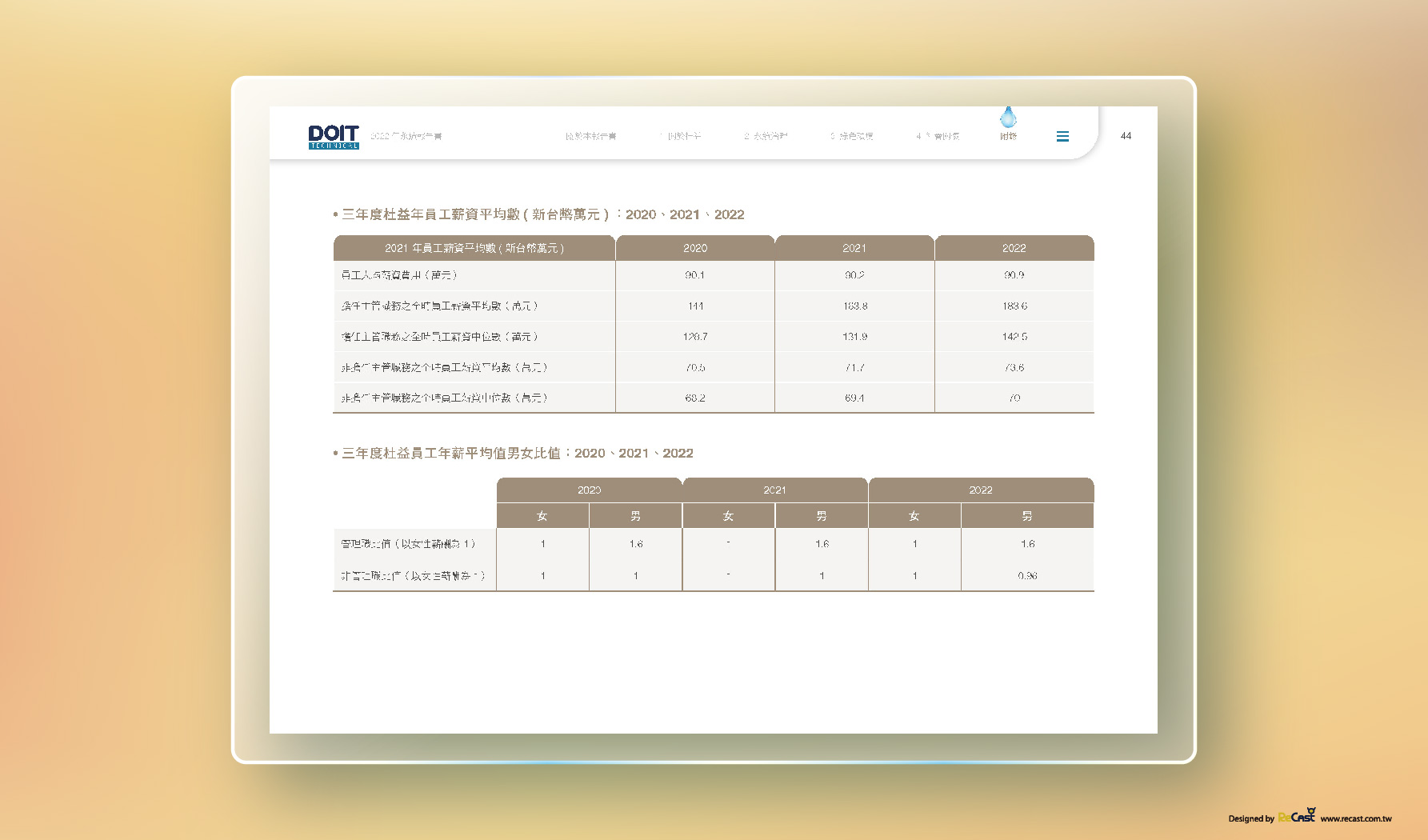
Task: Click the '1.6' cell under 2022 男
Action: click(1027, 544)
